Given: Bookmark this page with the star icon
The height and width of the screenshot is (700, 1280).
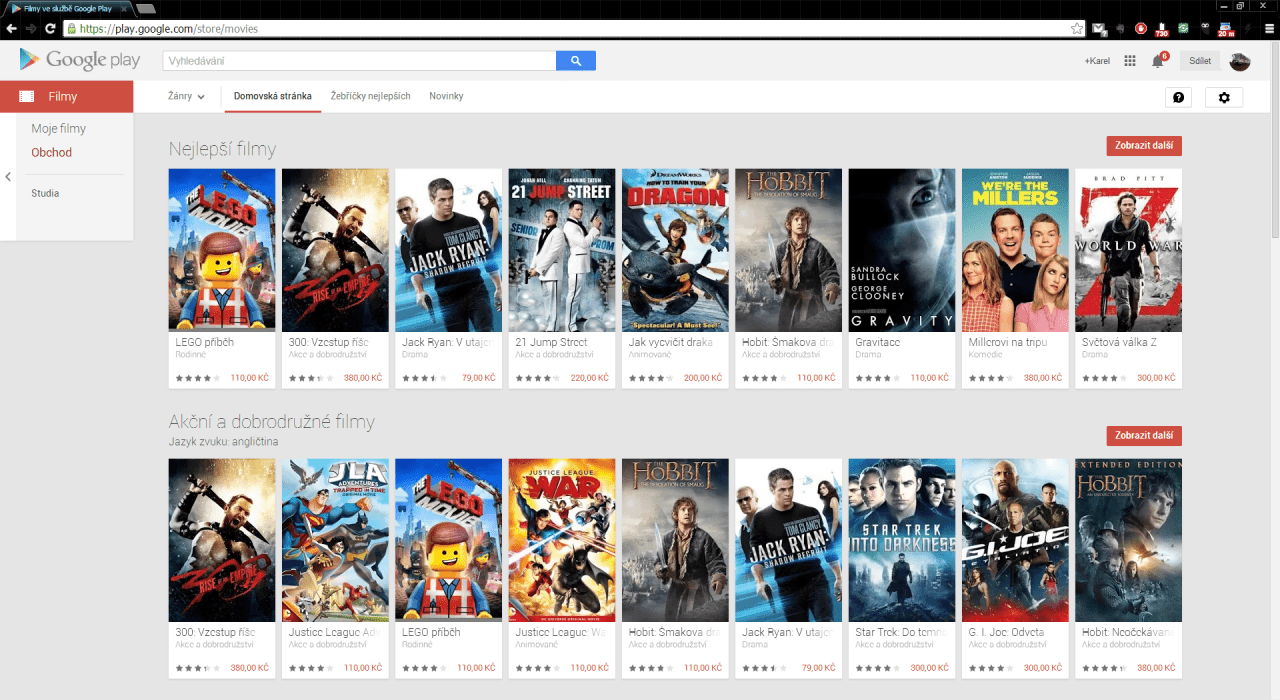Looking at the screenshot, I should coord(1076,29).
